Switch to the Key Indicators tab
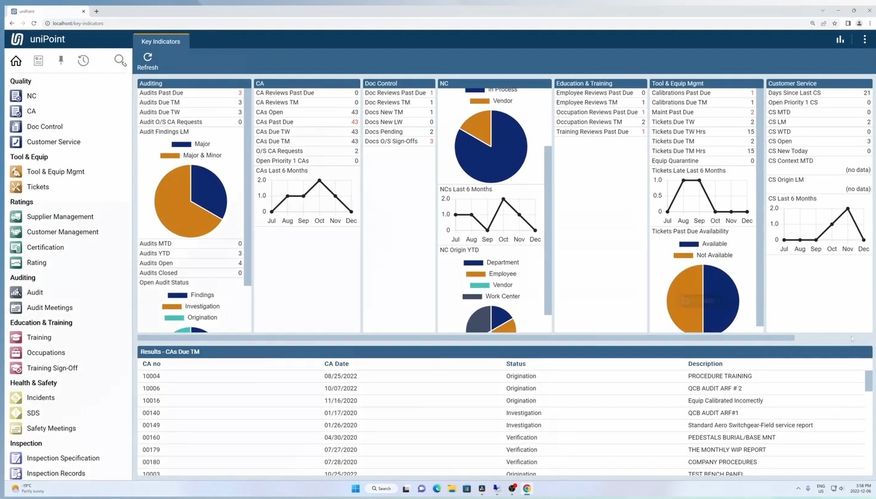Viewport: 876px width, 499px height. click(x=160, y=42)
